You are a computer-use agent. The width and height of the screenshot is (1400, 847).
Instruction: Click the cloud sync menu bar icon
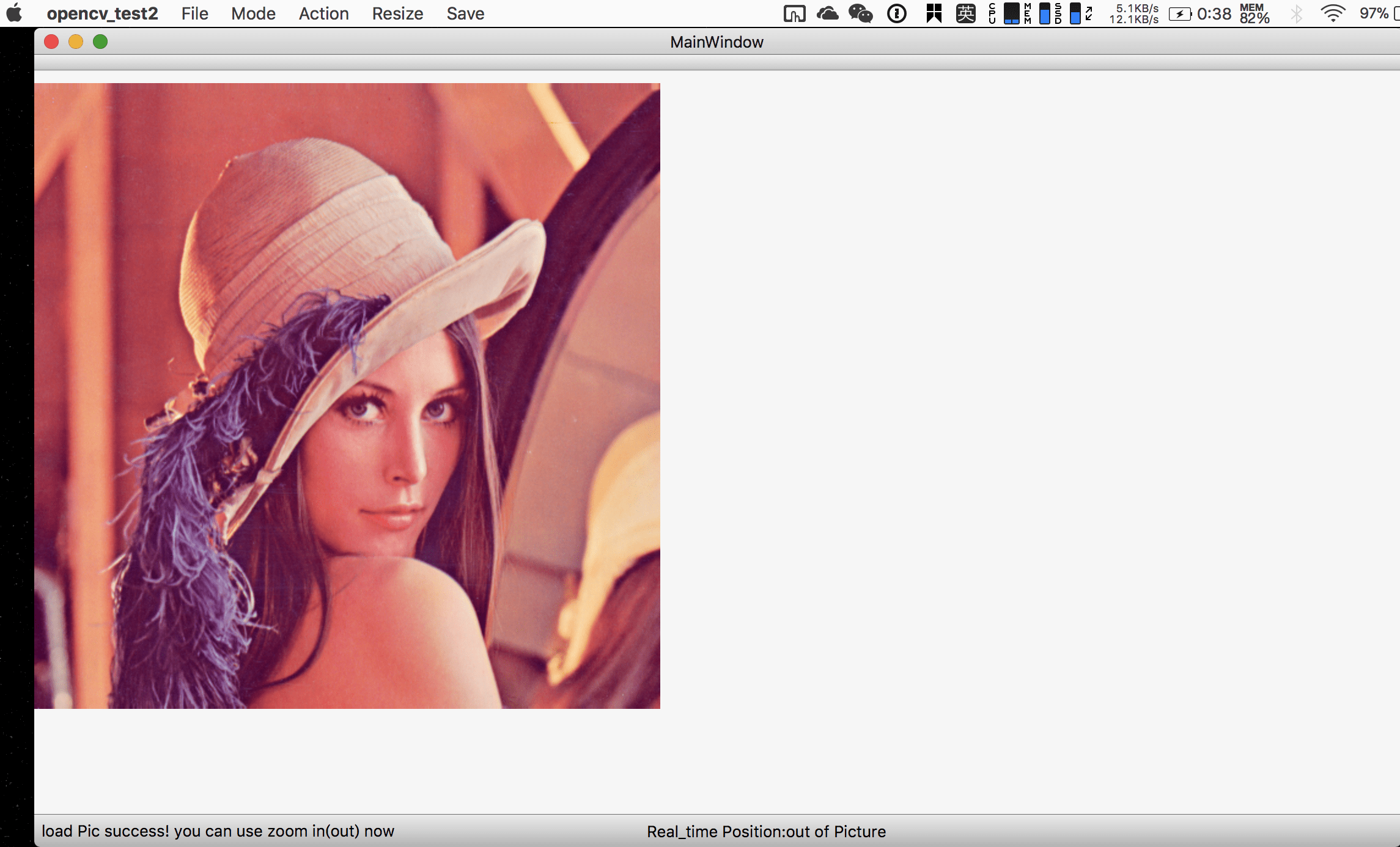click(827, 13)
